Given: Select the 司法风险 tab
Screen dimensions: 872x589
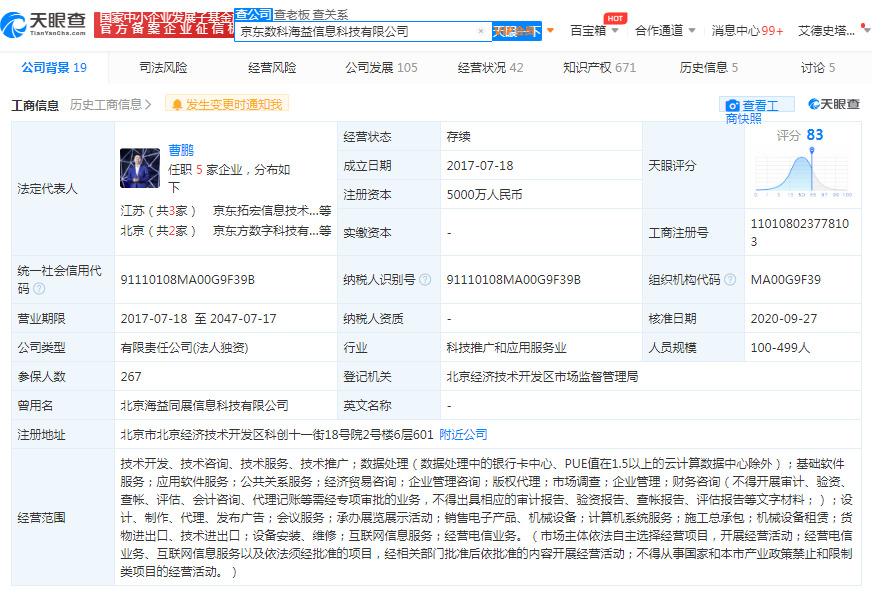Looking at the screenshot, I should (x=164, y=68).
